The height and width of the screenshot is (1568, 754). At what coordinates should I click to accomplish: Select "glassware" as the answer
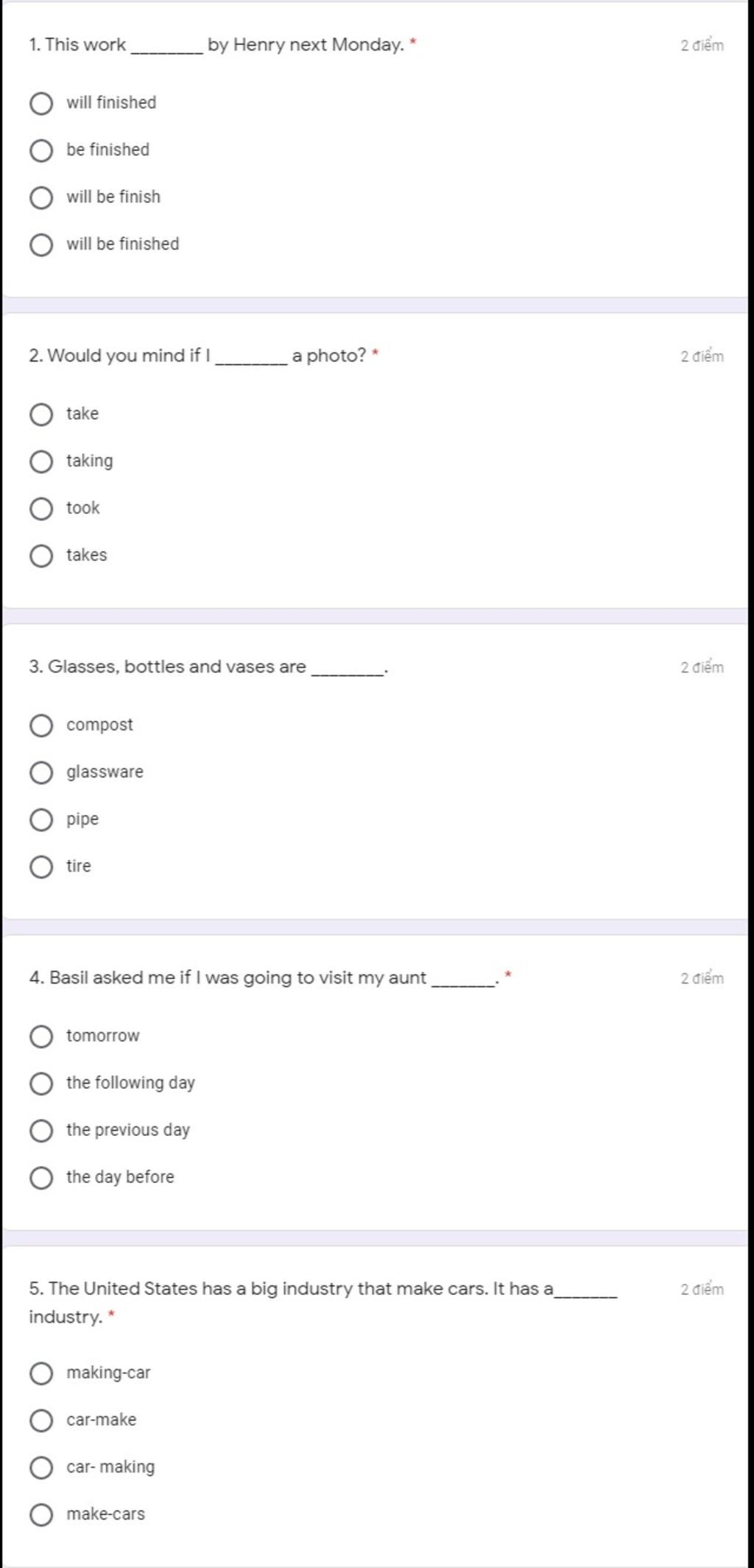tap(41, 773)
